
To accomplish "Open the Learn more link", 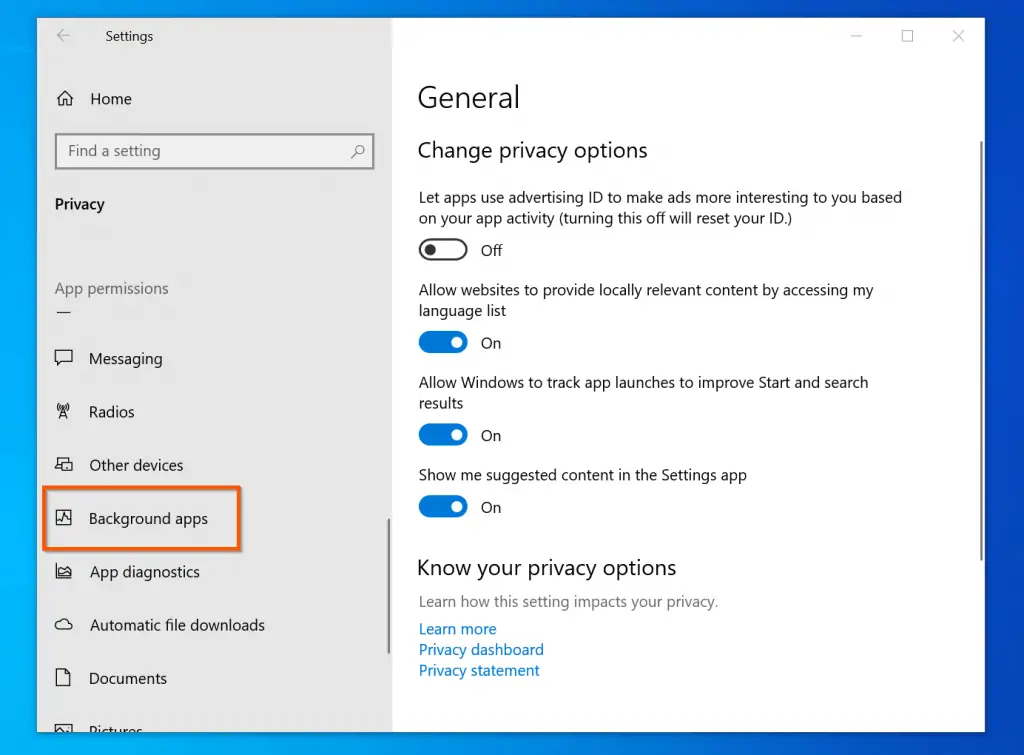I will (x=457, y=629).
